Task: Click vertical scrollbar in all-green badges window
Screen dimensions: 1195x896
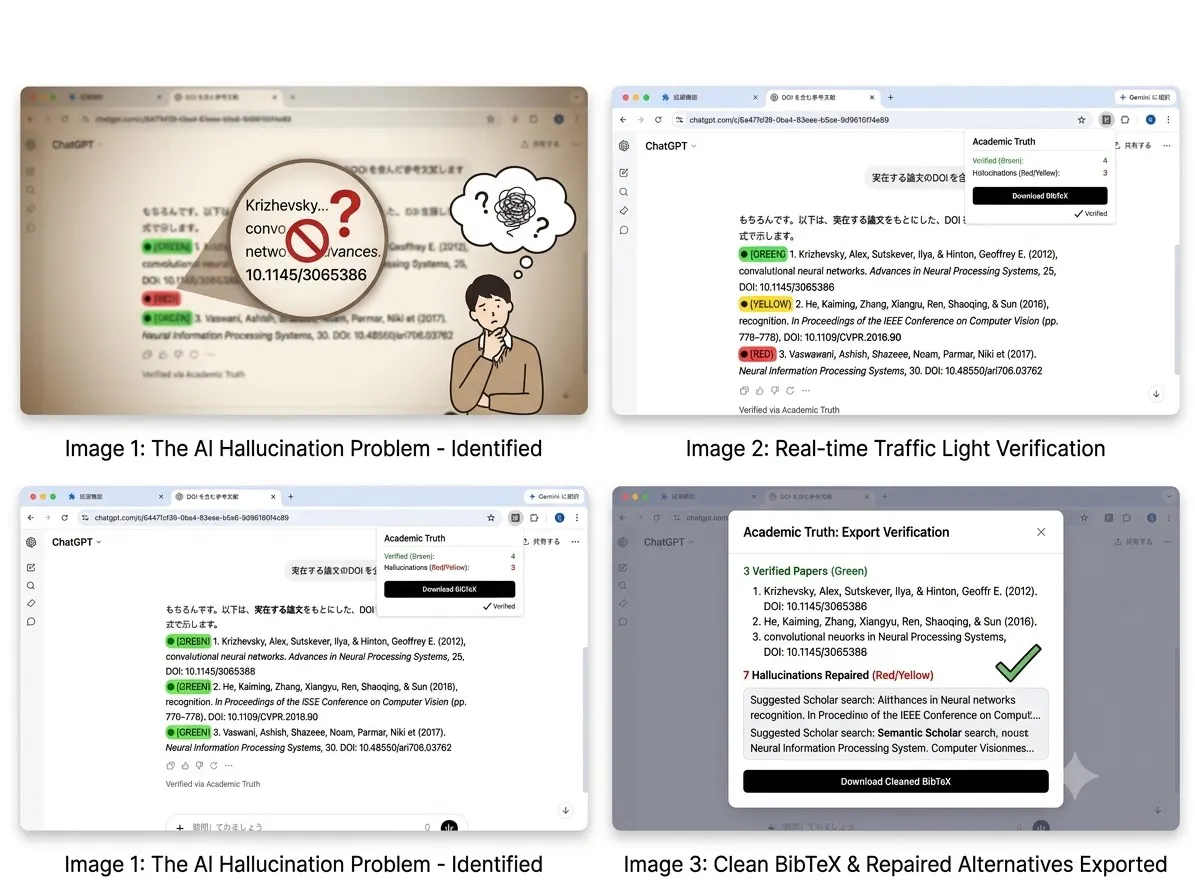Action: click(x=585, y=720)
